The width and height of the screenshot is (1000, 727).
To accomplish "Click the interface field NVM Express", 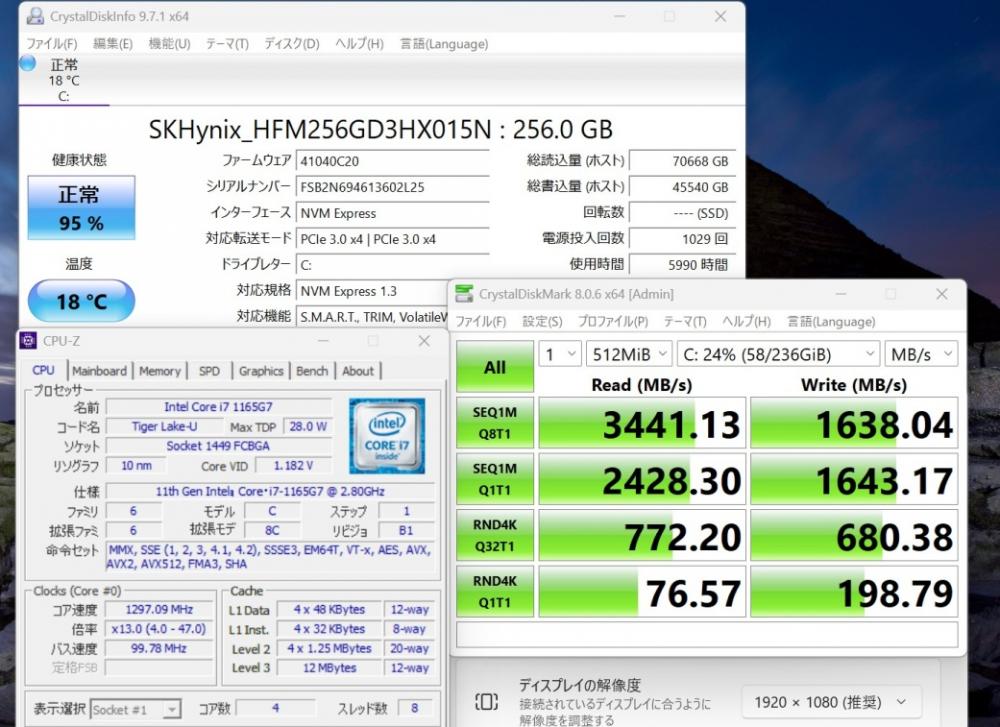I will click(x=392, y=213).
